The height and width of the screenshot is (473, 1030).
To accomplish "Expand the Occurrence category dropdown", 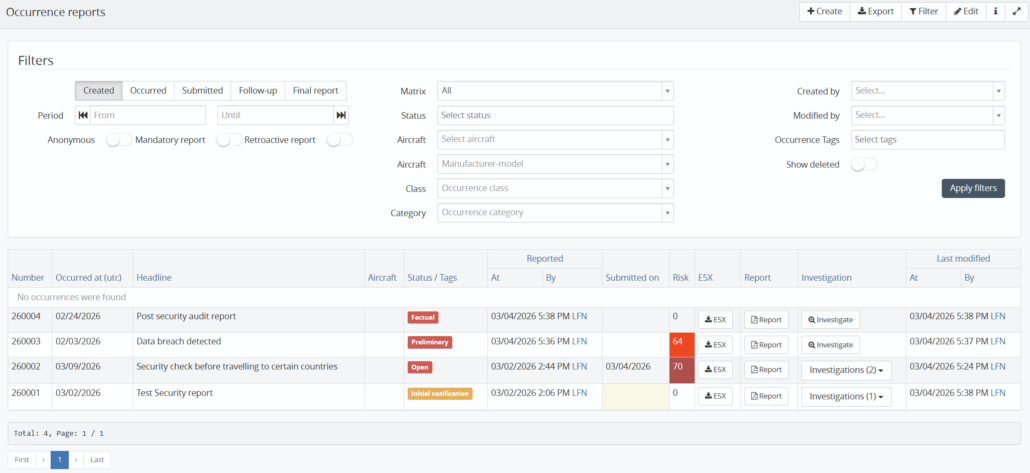I will click(554, 212).
